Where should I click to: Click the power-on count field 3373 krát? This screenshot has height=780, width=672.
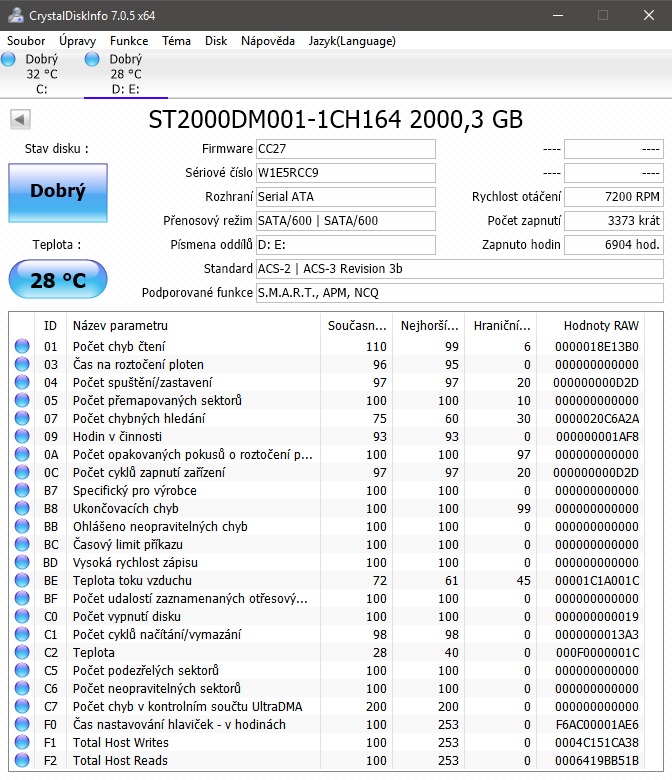[x=614, y=220]
